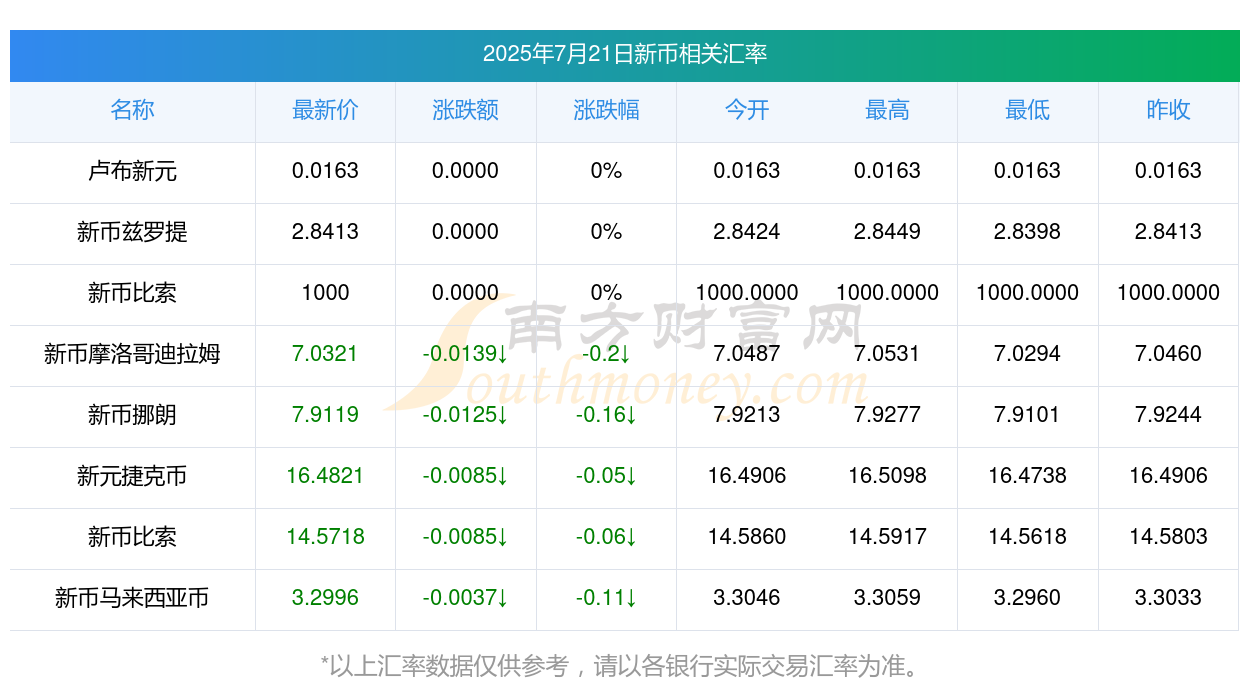Click the high value 16.5098

[x=887, y=476]
